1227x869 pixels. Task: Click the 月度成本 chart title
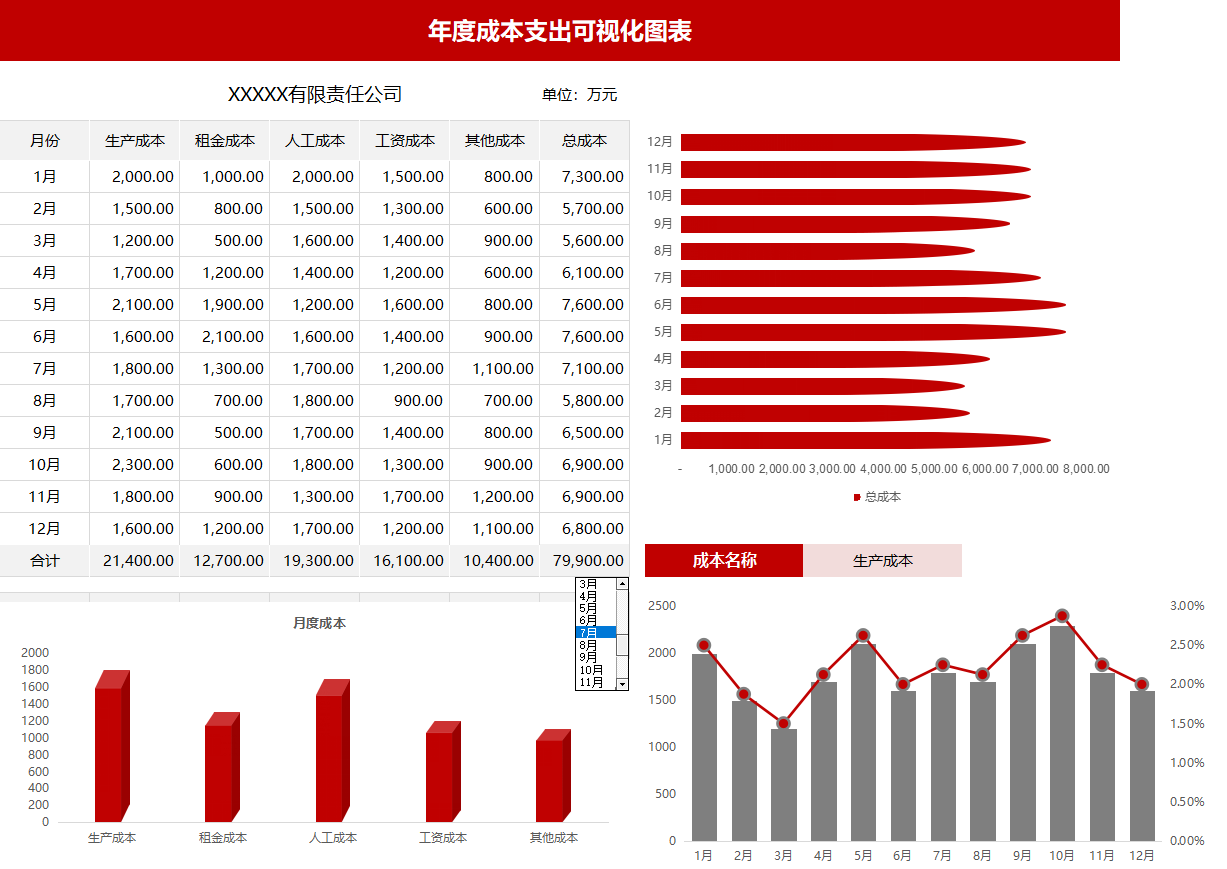(x=319, y=623)
